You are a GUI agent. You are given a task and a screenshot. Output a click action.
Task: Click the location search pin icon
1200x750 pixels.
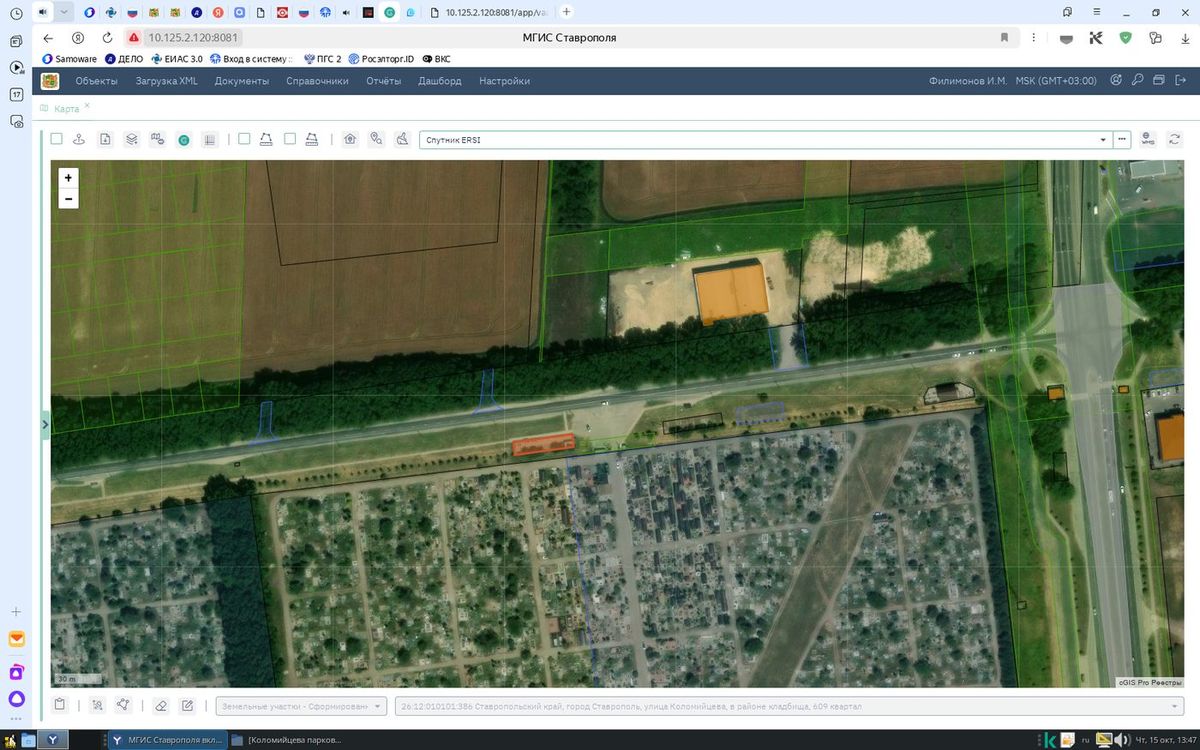click(x=376, y=140)
